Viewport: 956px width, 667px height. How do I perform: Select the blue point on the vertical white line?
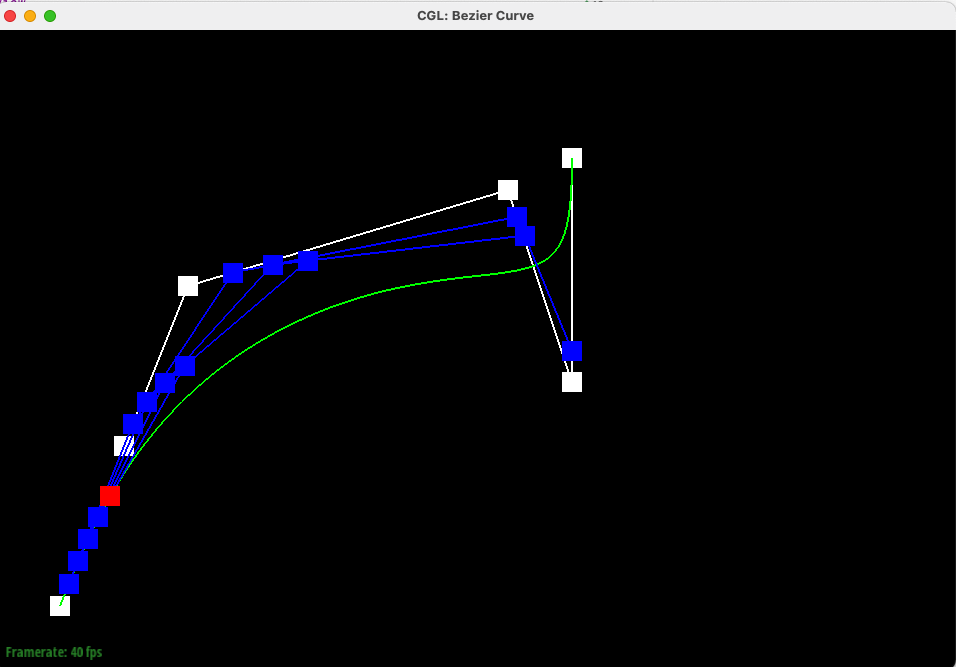pos(572,351)
